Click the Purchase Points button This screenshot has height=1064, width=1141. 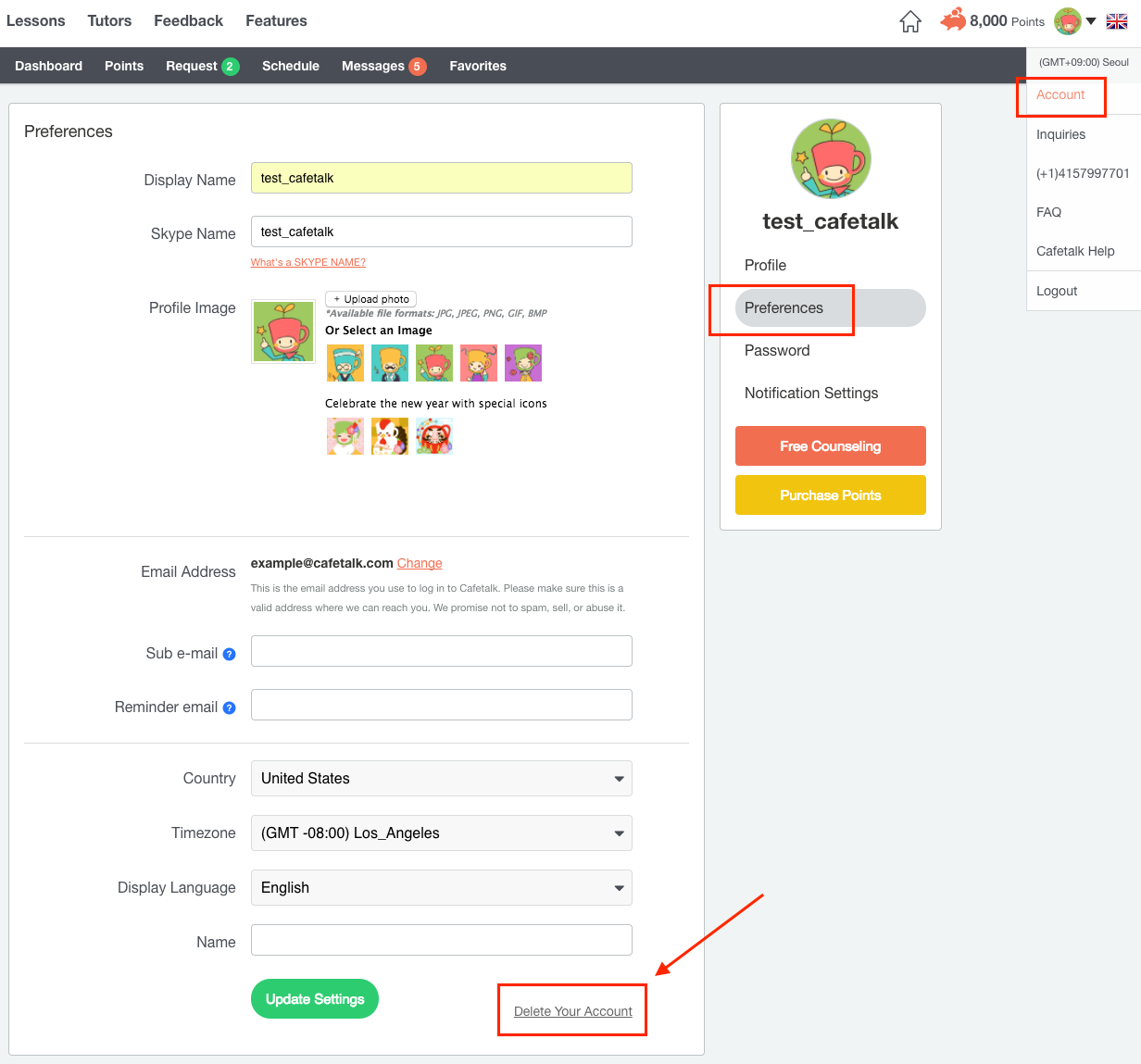click(x=831, y=494)
